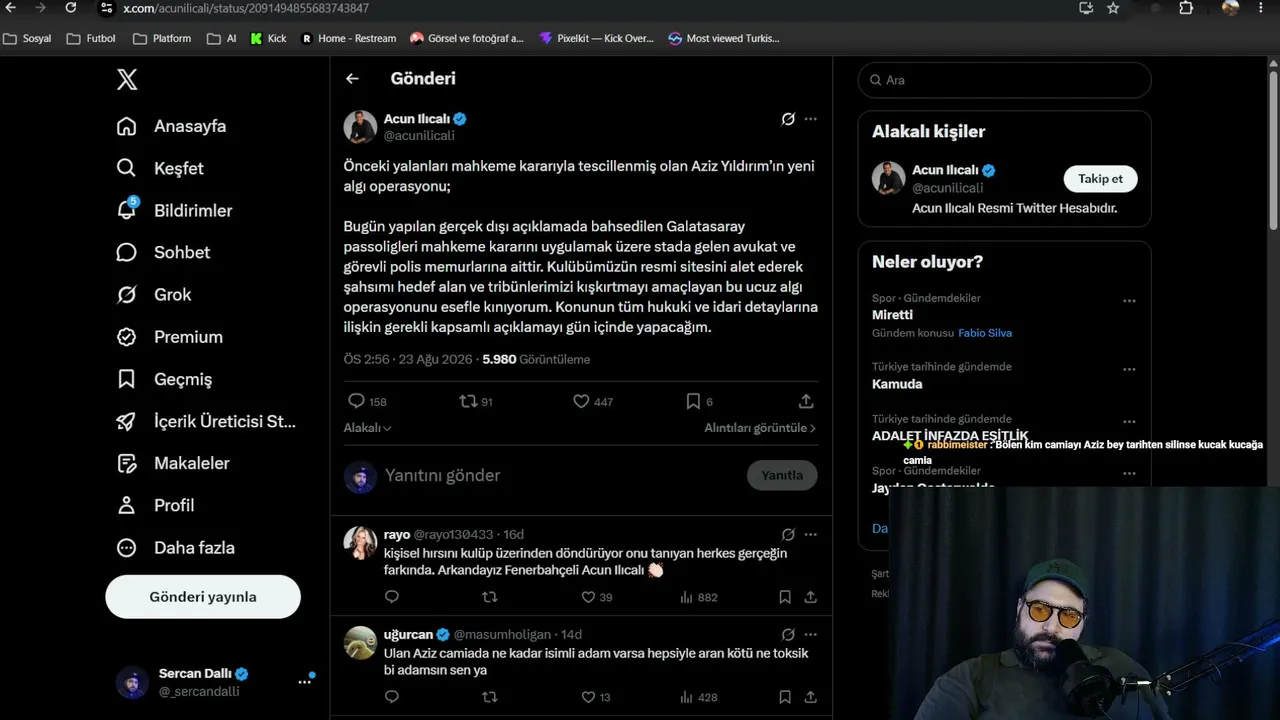Open account menu dots beside Sercan Dallı

click(x=304, y=682)
